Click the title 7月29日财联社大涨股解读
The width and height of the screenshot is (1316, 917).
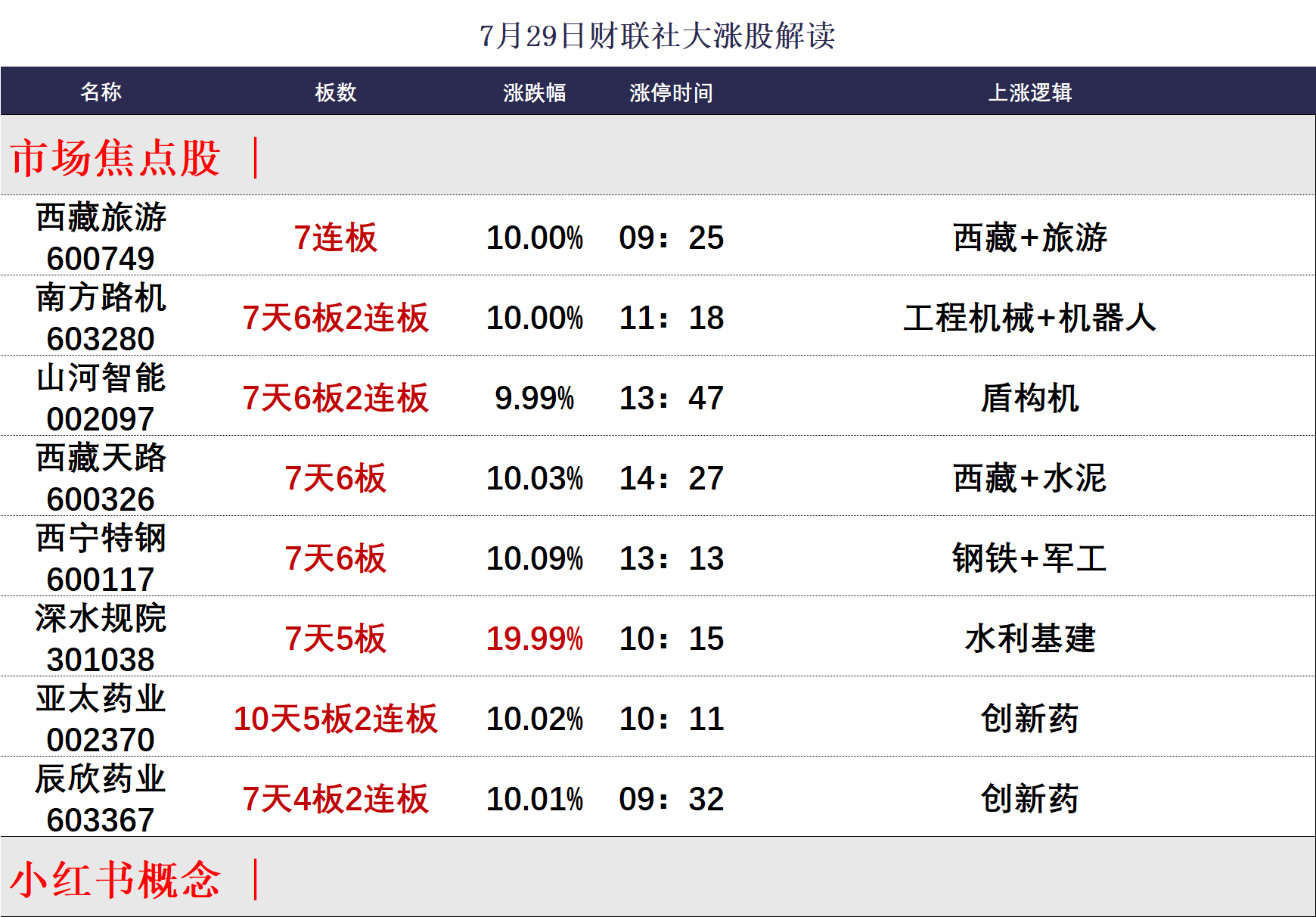pos(657,36)
